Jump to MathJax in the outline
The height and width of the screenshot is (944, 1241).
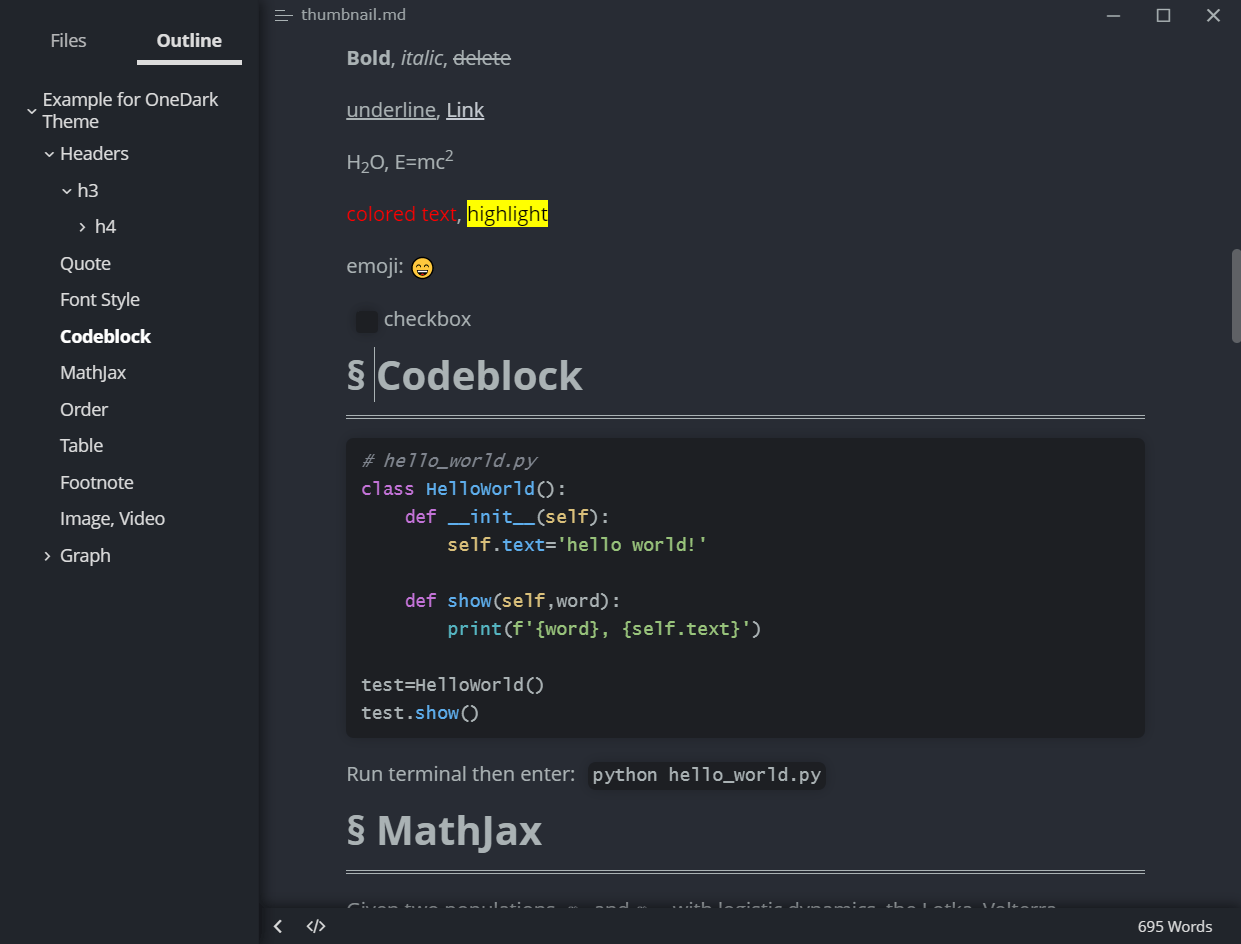click(93, 373)
